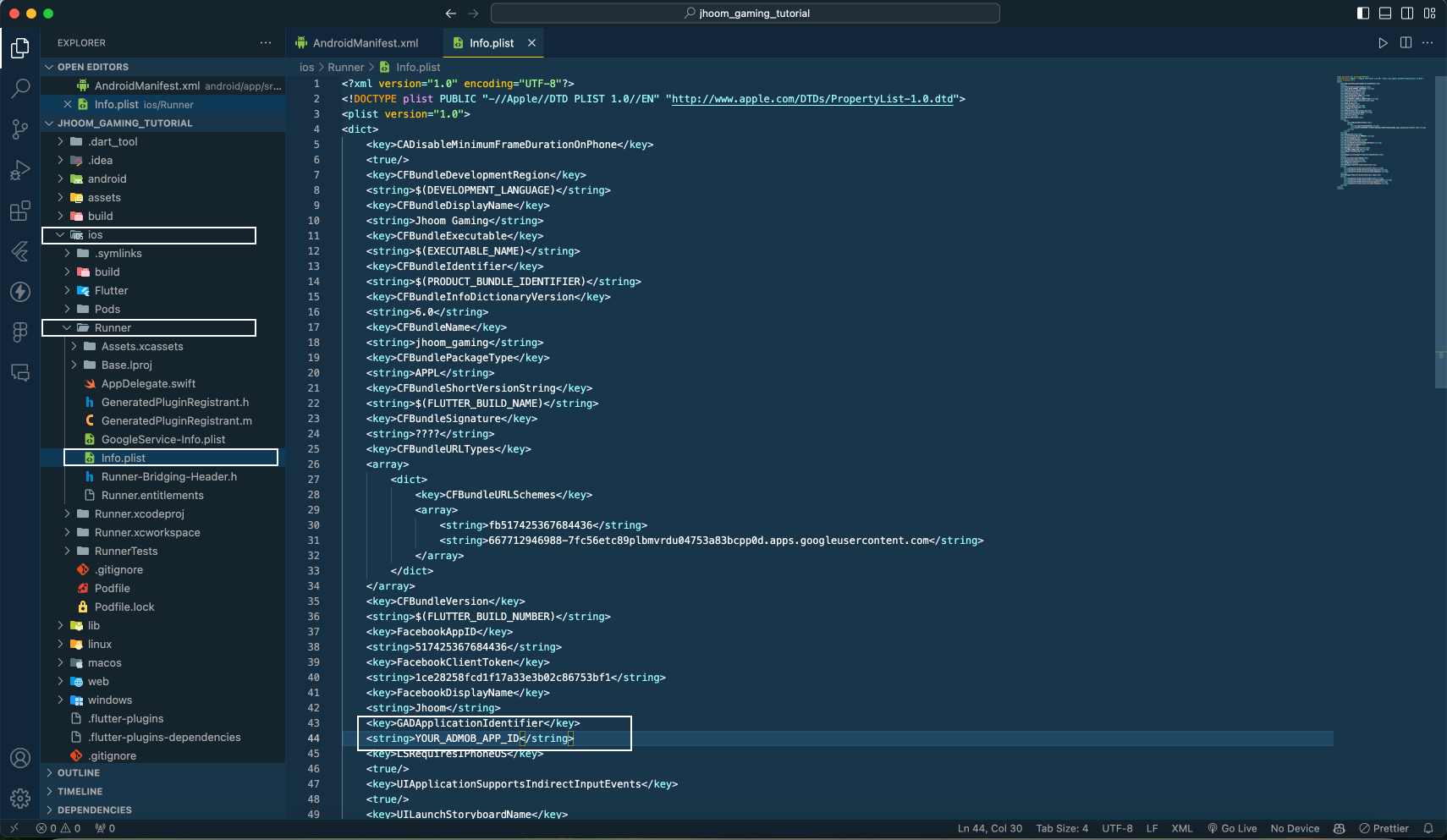
Task: Click the notifications bell in status bar
Action: 1428,829
